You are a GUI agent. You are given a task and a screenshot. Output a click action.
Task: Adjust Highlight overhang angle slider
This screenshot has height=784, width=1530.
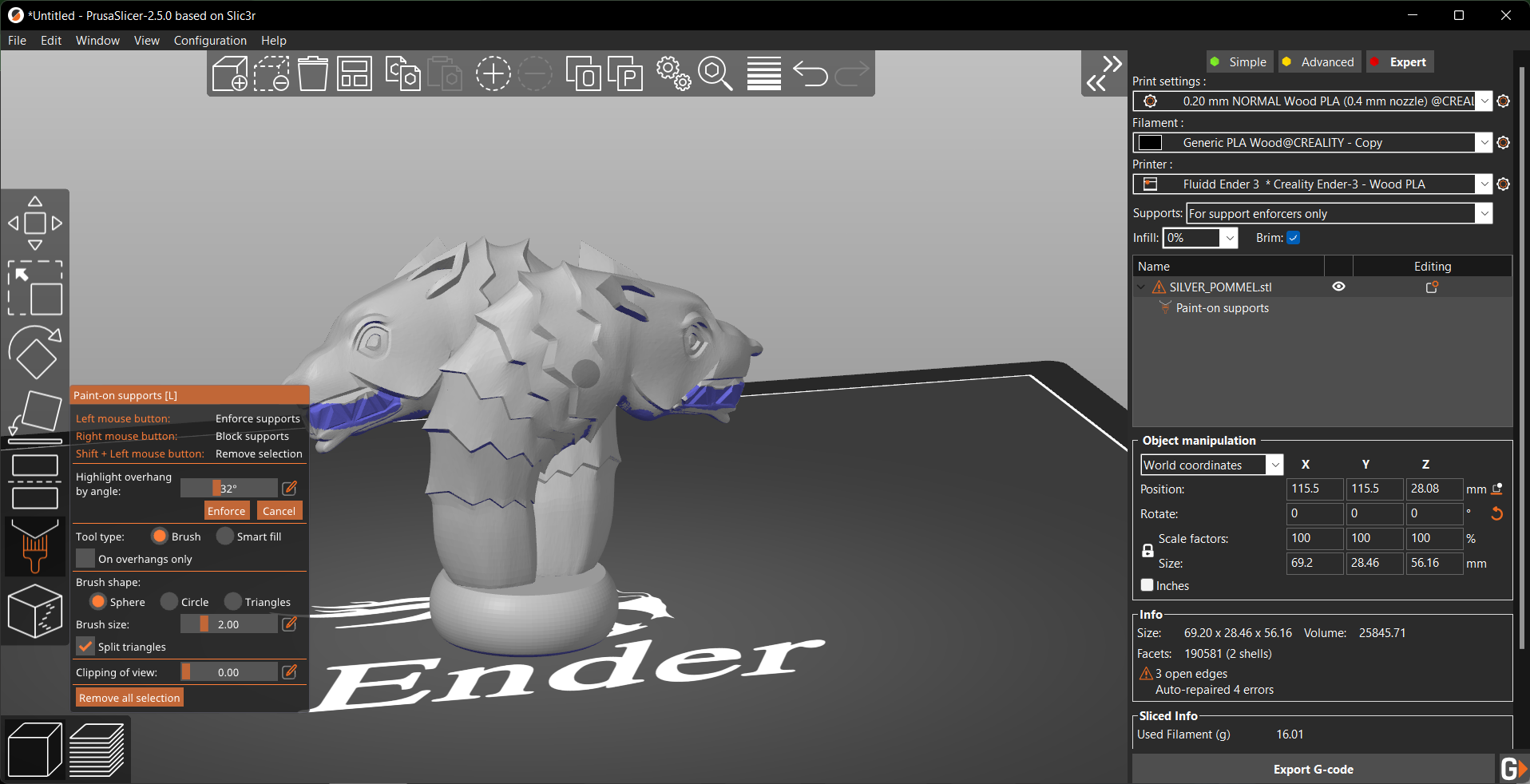(228, 488)
